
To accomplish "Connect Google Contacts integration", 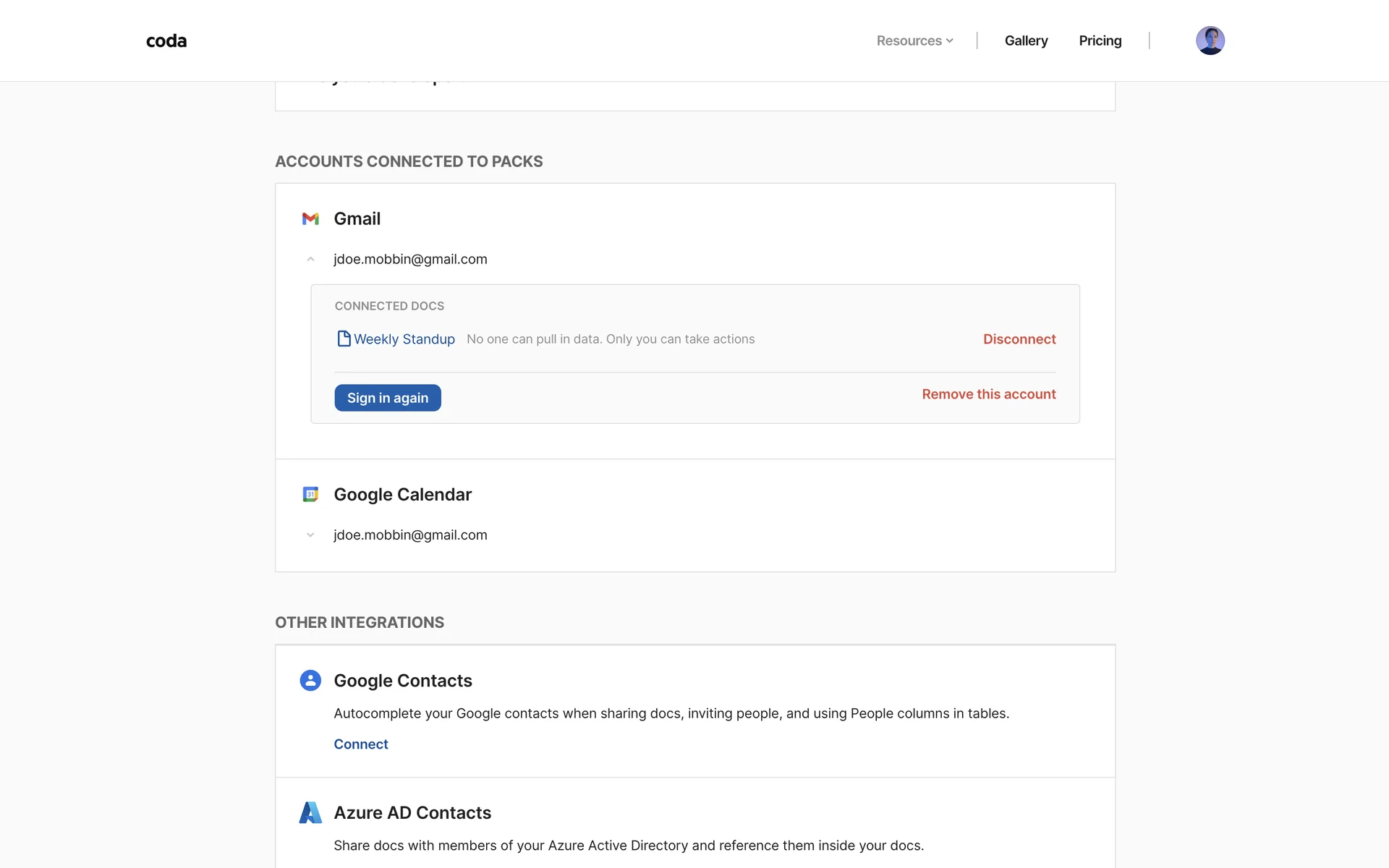I will click(360, 744).
